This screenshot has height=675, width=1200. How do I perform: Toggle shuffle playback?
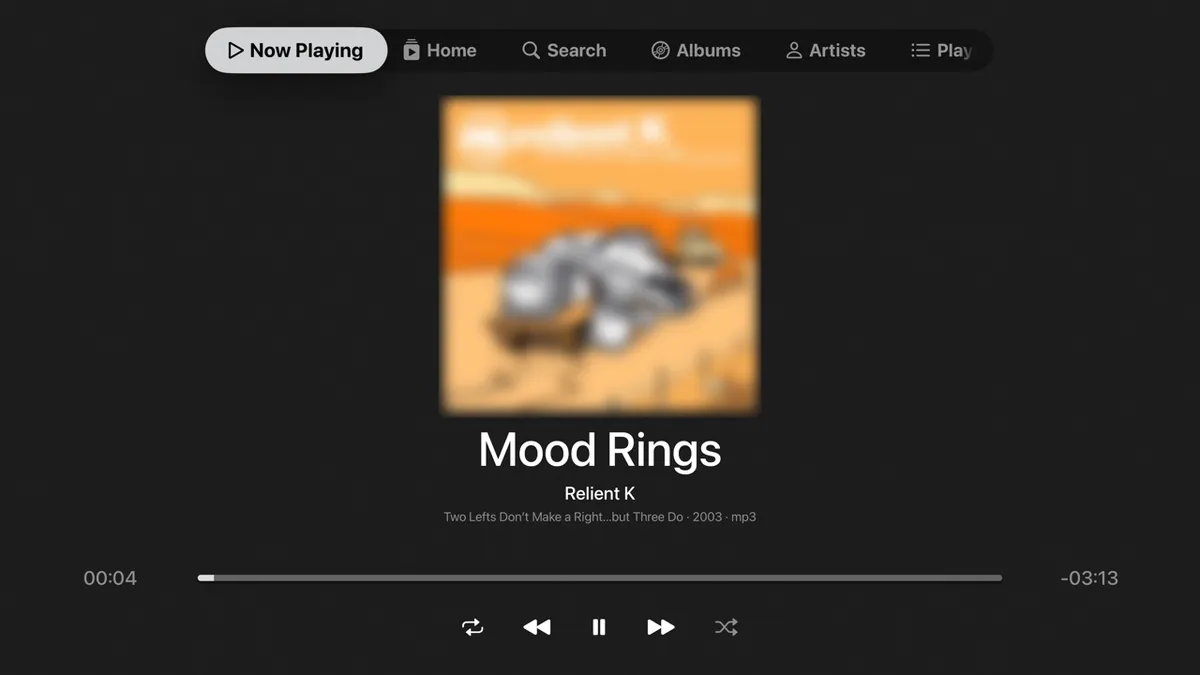point(726,627)
